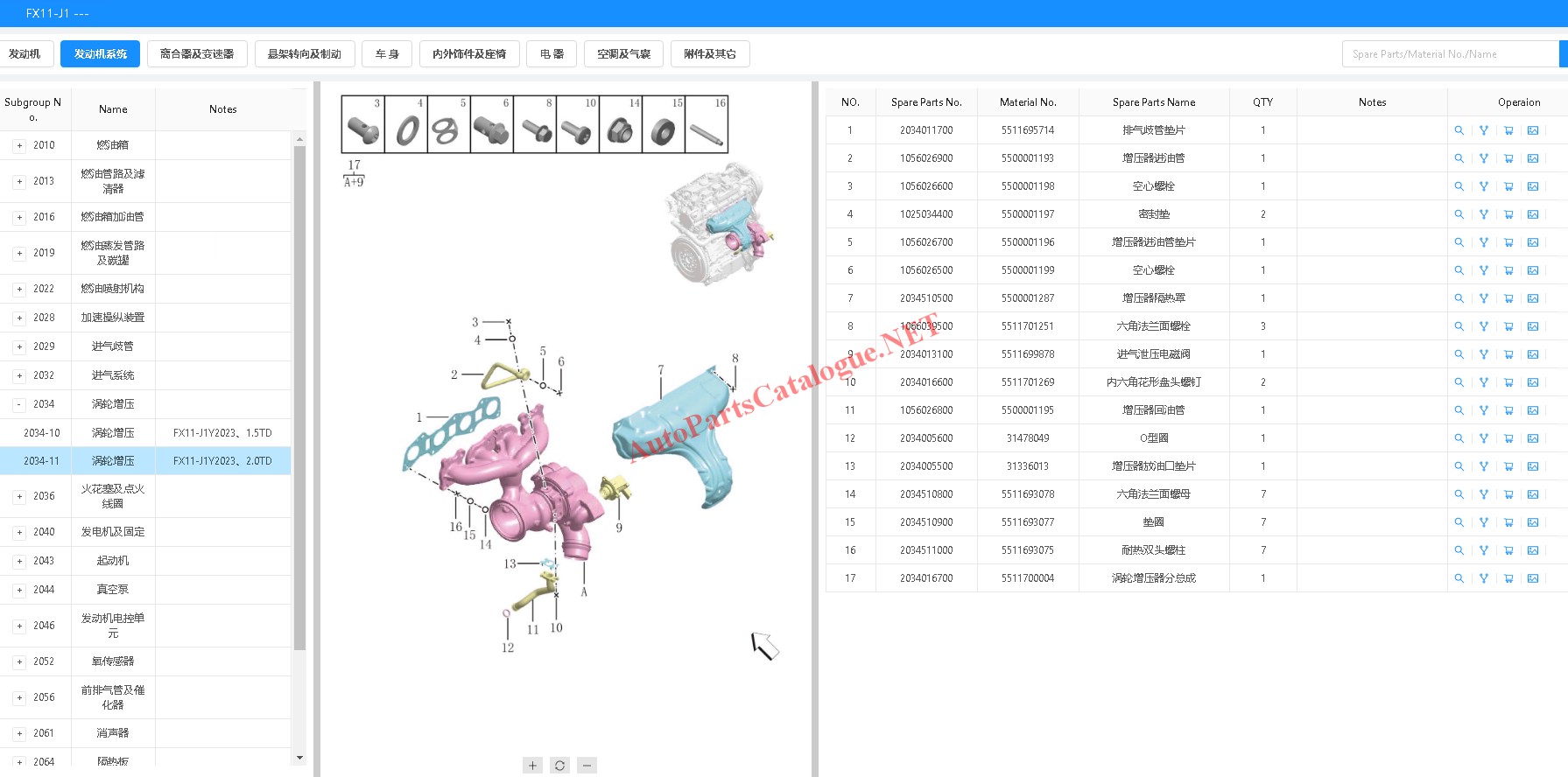Click the magnifier icon for row 12
1568x777 pixels.
coord(1459,438)
